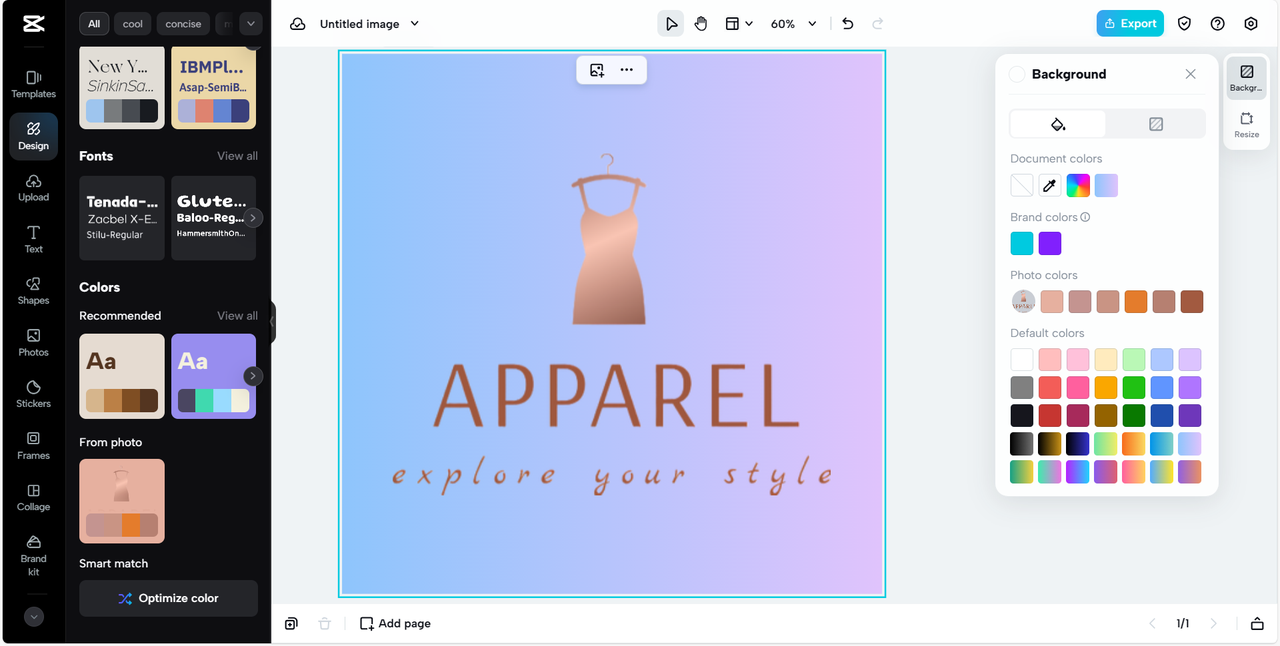
Task: Select the cool style filter
Action: (133, 24)
